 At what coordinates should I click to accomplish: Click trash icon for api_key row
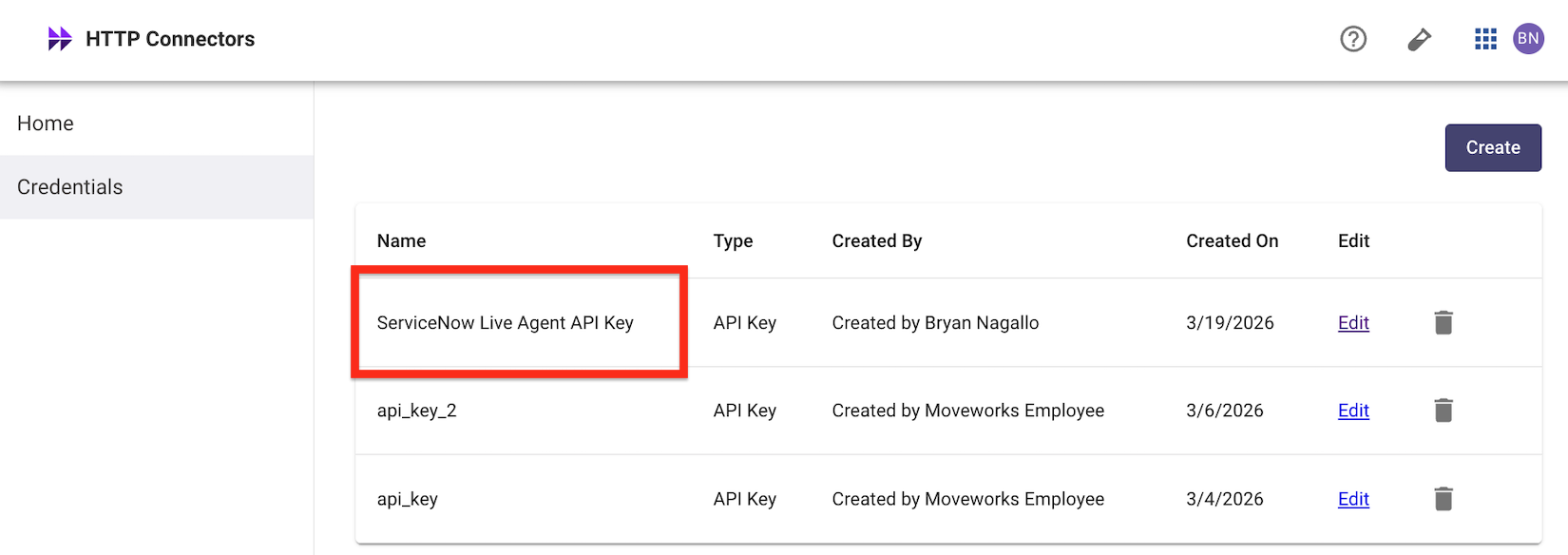click(x=1444, y=499)
